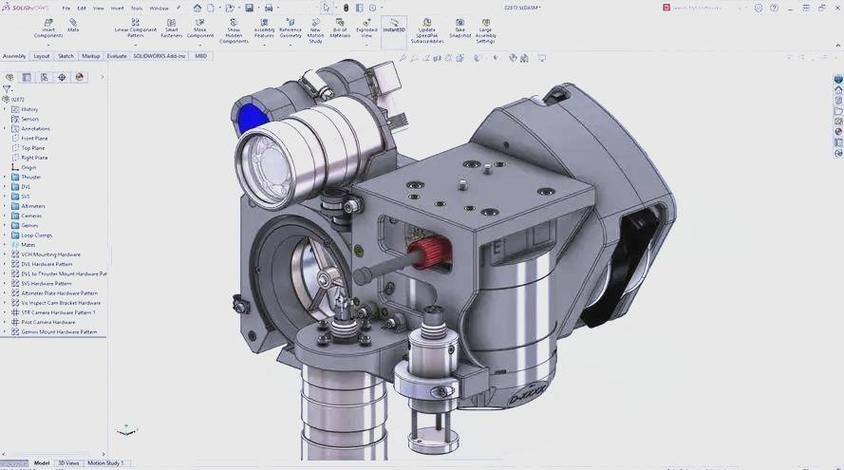
Task: Switch to FeatureManager design tree tab
Action: [9, 77]
